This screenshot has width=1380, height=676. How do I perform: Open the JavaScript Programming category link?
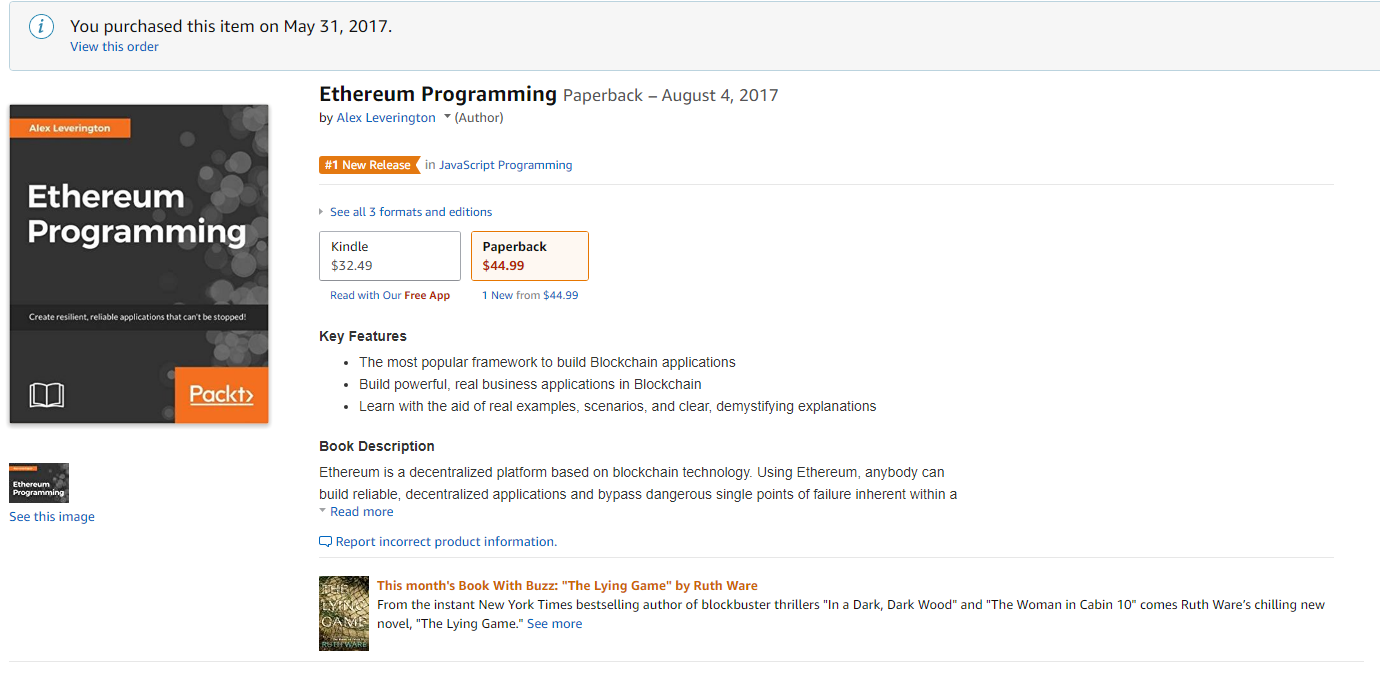tap(506, 165)
